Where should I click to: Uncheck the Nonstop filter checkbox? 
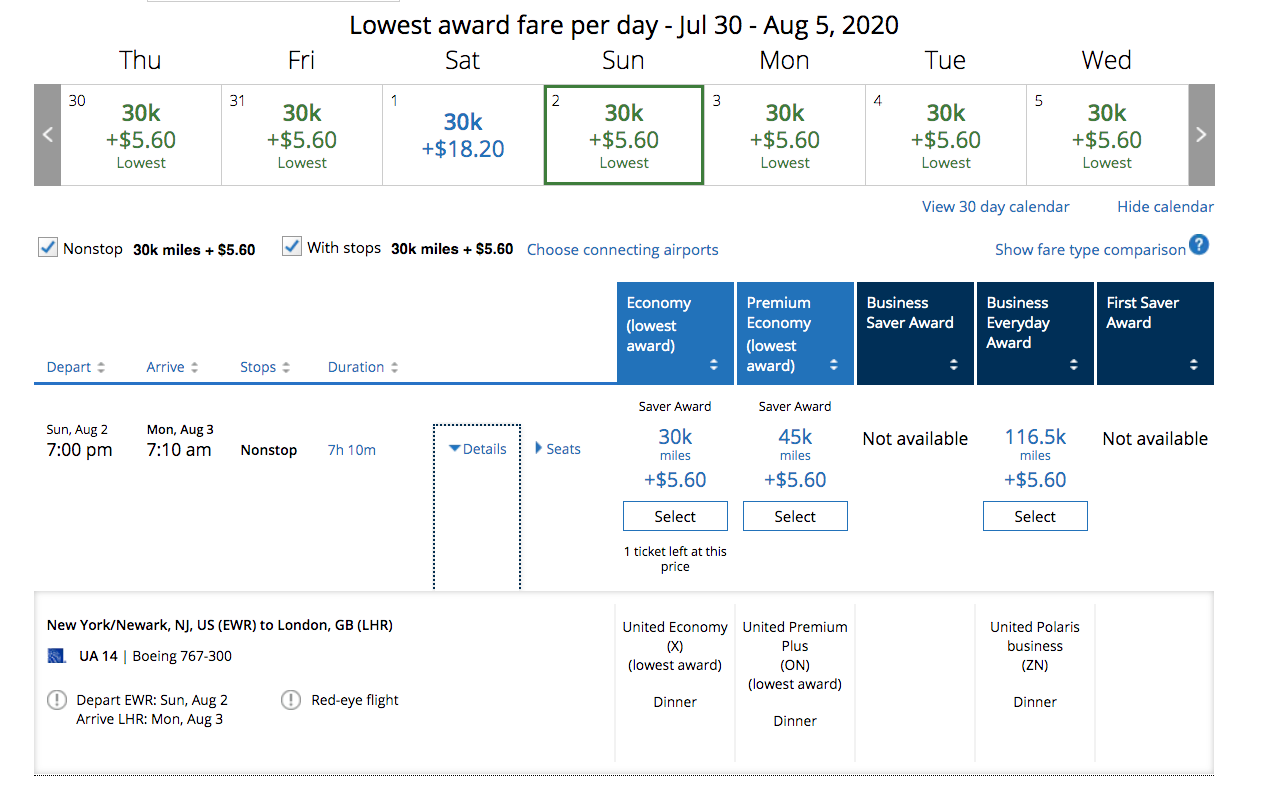(x=47, y=246)
